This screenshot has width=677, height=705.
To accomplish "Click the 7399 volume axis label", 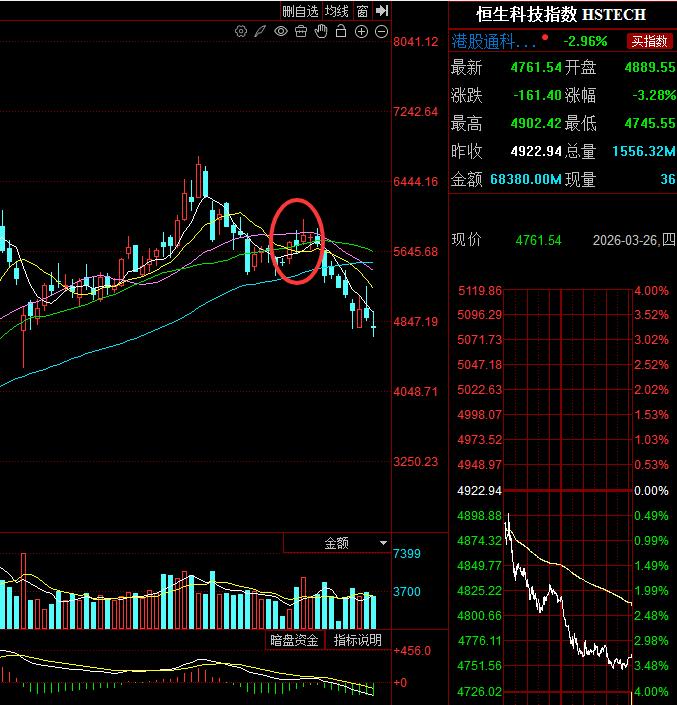I will [x=407, y=553].
